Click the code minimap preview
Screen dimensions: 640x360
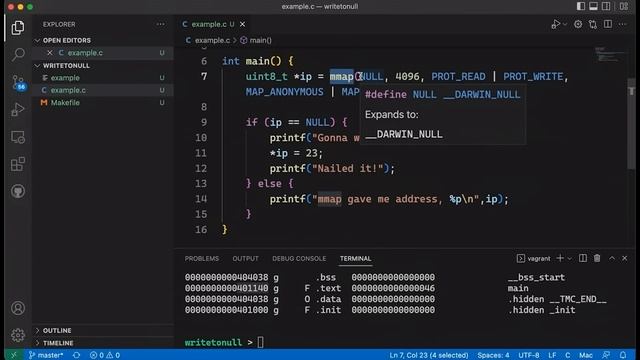609,55
